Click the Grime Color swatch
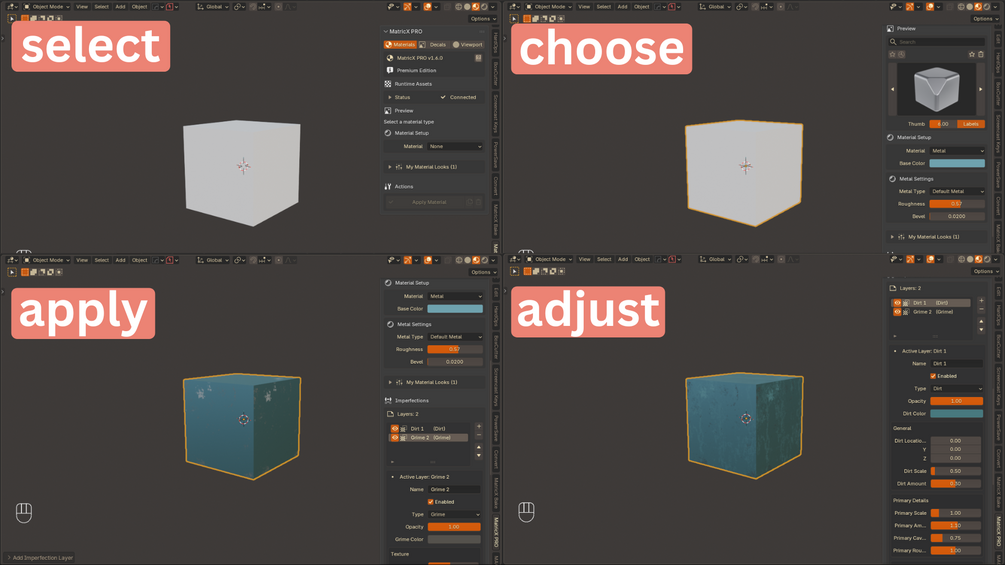Image resolution: width=1005 pixels, height=565 pixels. (x=454, y=540)
